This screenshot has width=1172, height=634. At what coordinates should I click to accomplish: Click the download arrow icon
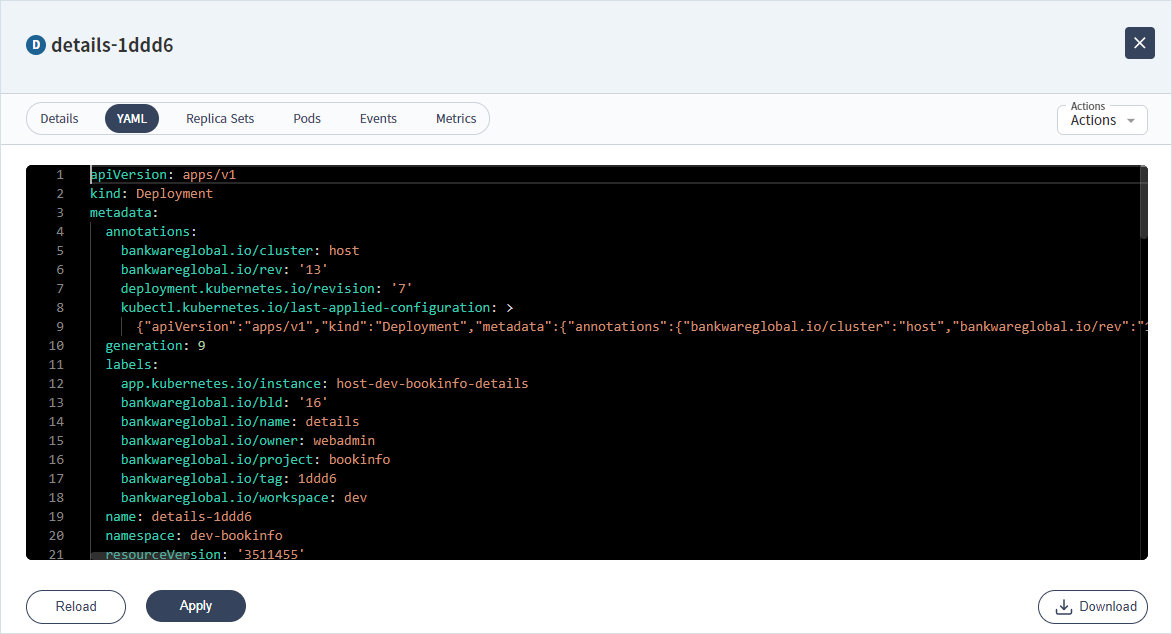click(1063, 607)
